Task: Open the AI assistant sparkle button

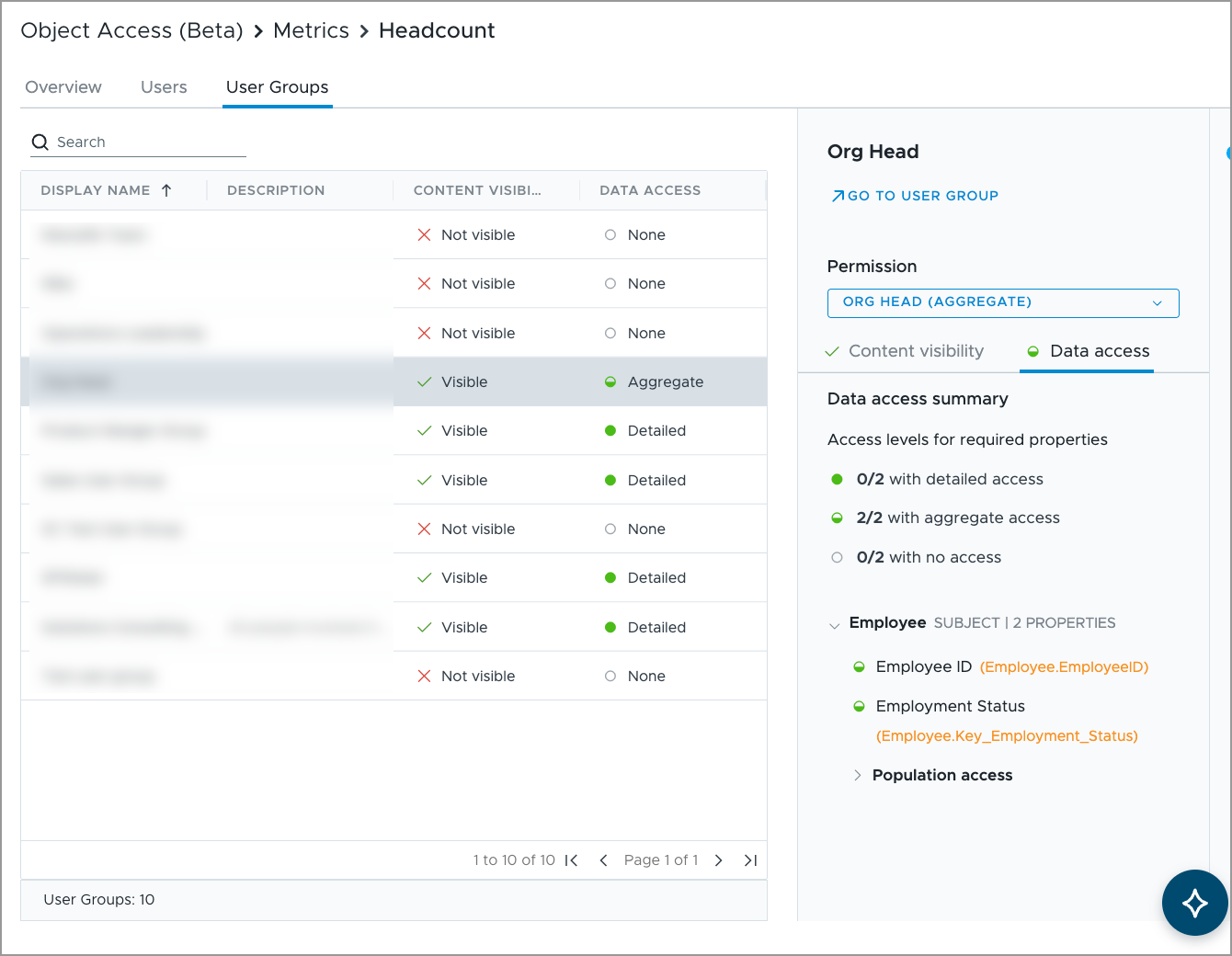Action: pos(1194,903)
